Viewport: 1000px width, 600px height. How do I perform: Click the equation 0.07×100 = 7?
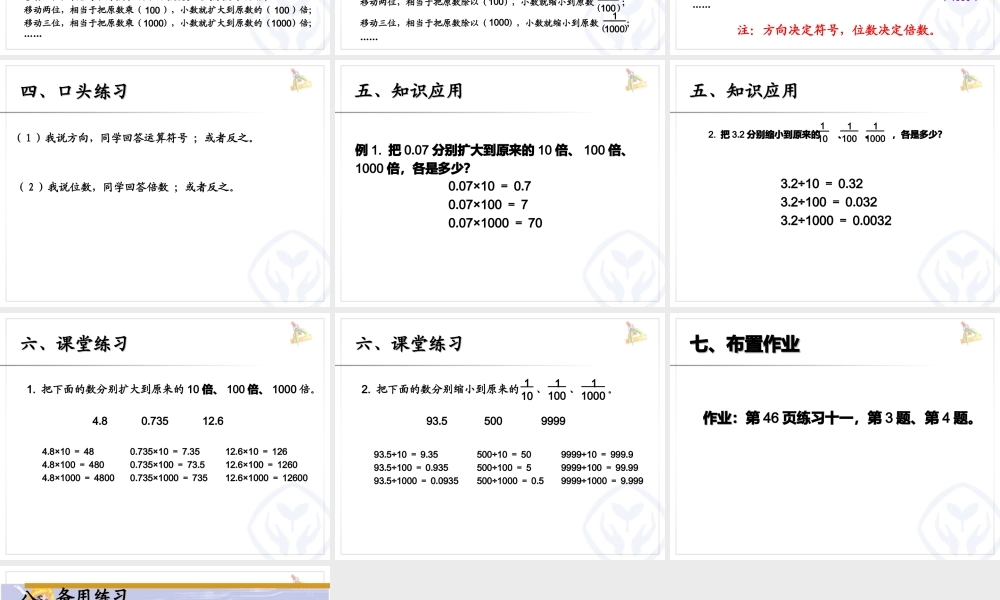coord(488,205)
